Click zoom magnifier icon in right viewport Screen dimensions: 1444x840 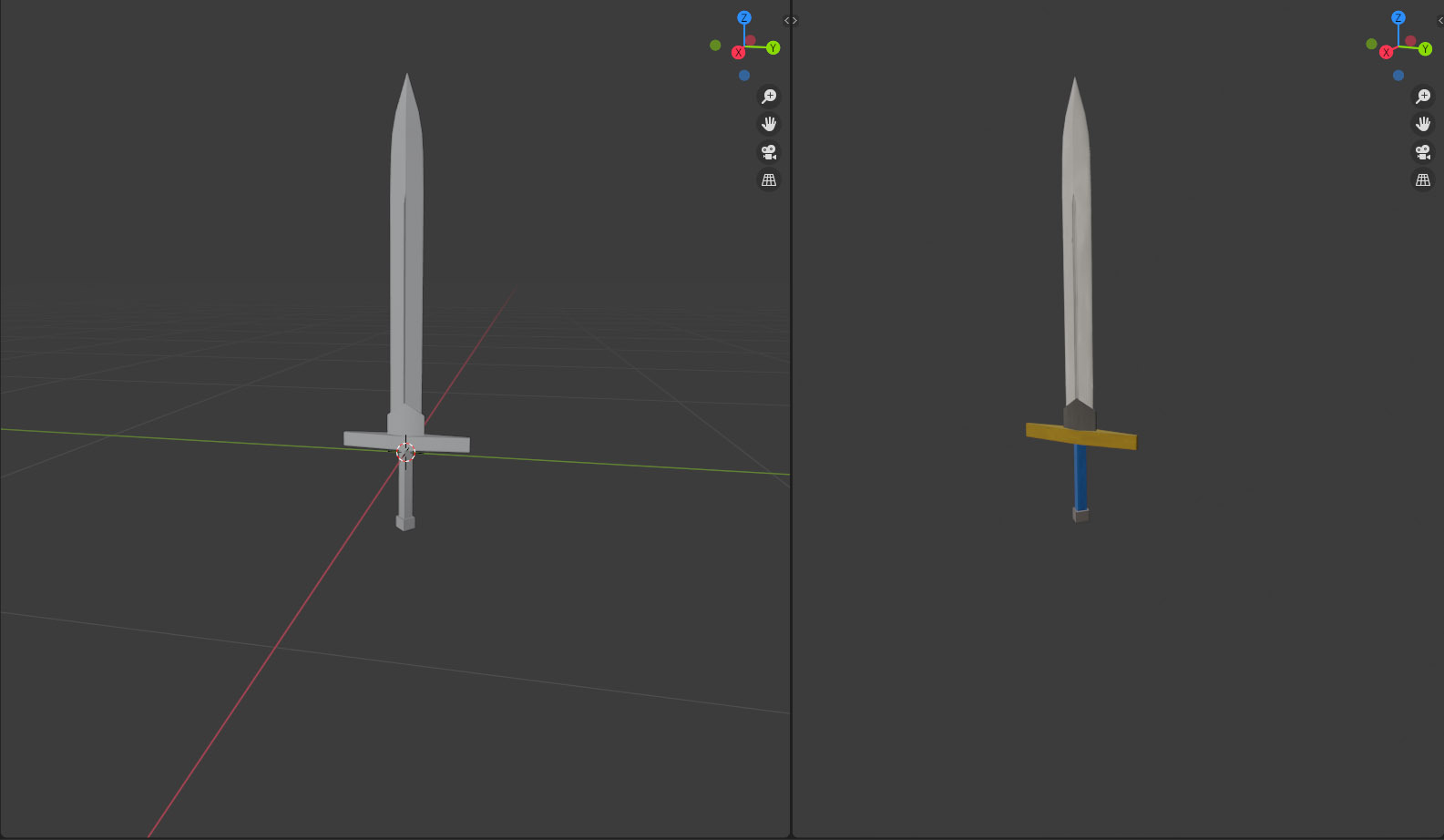[x=1422, y=97]
